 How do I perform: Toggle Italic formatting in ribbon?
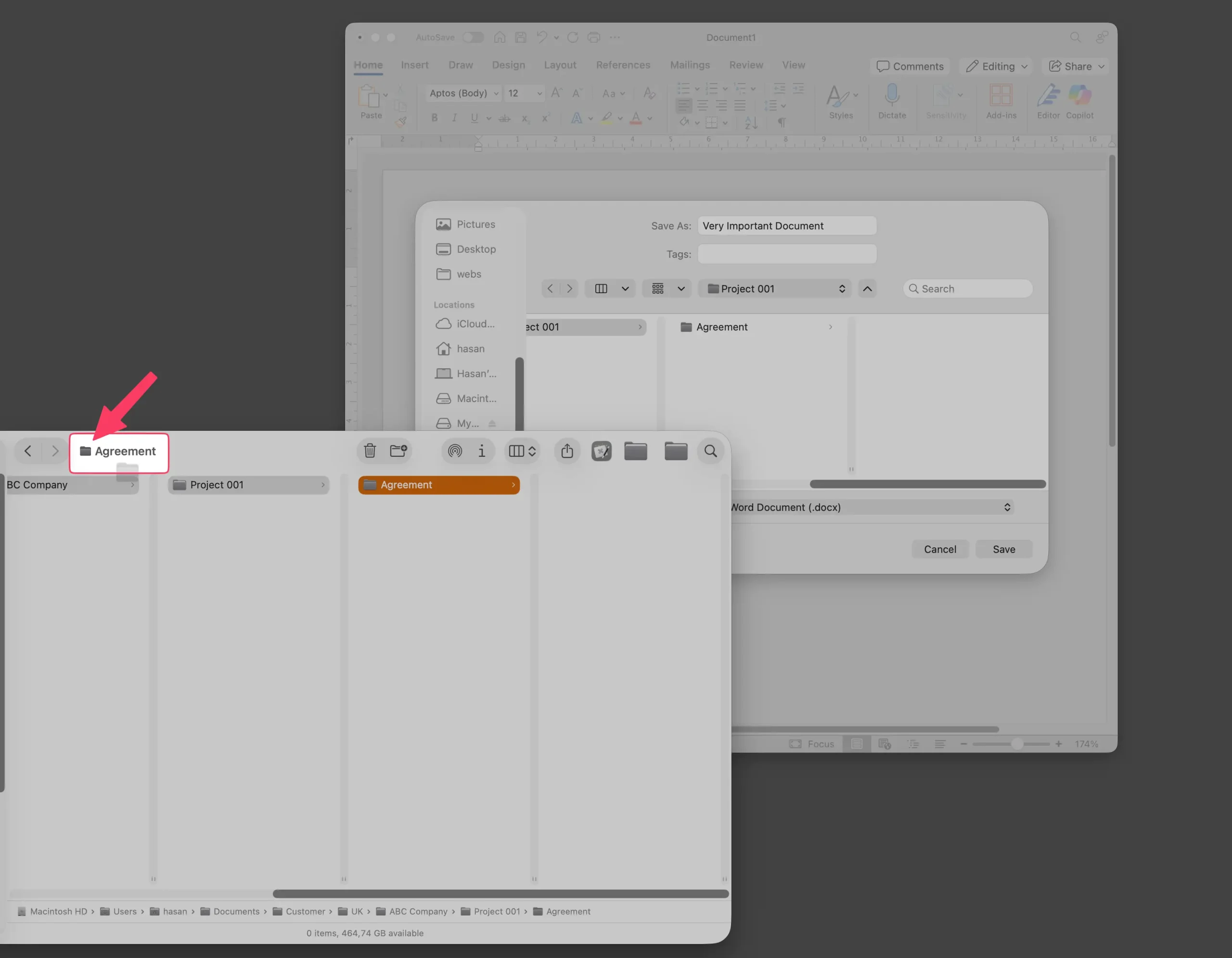pos(454,118)
